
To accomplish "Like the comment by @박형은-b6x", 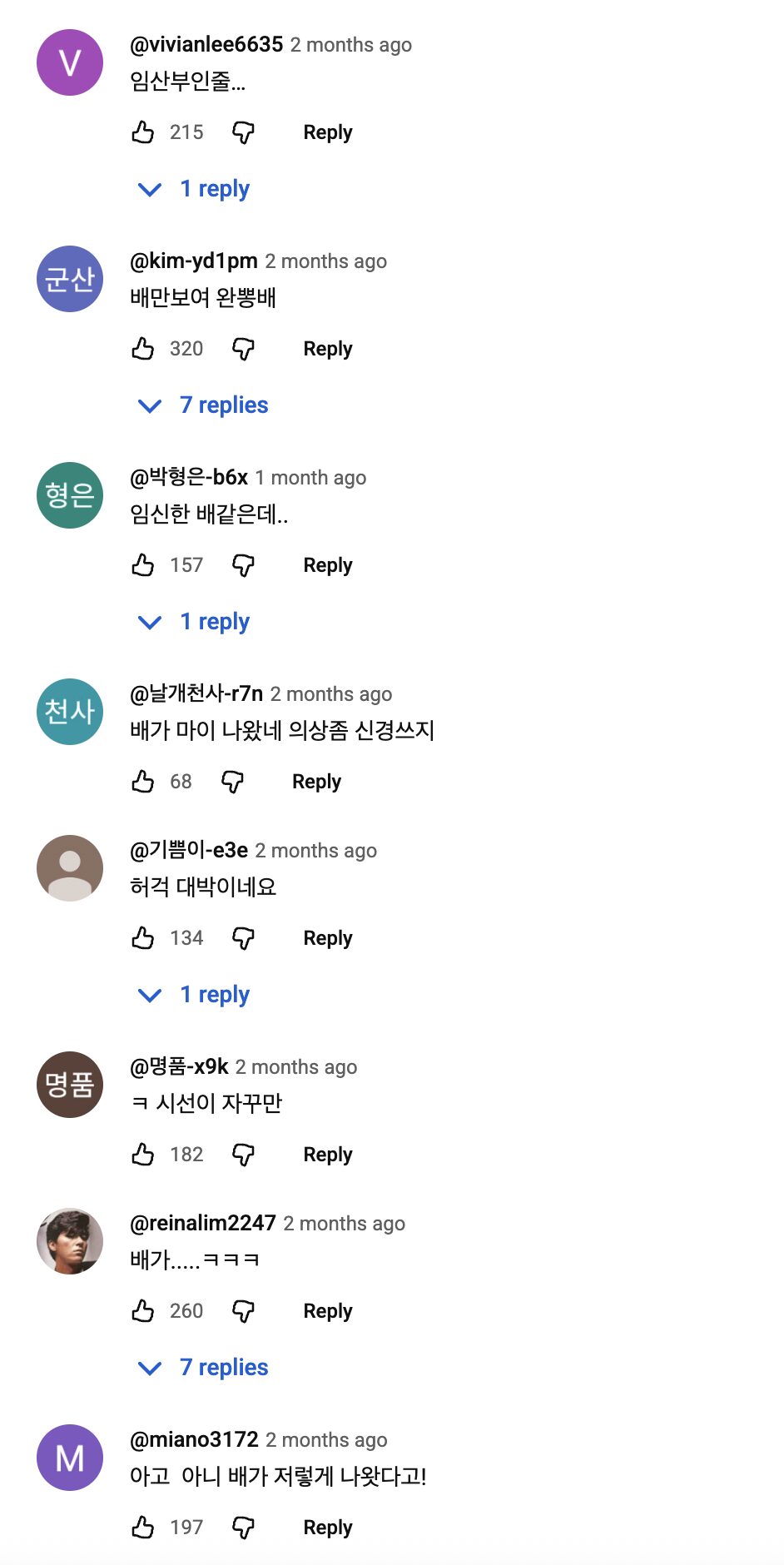I will (143, 565).
